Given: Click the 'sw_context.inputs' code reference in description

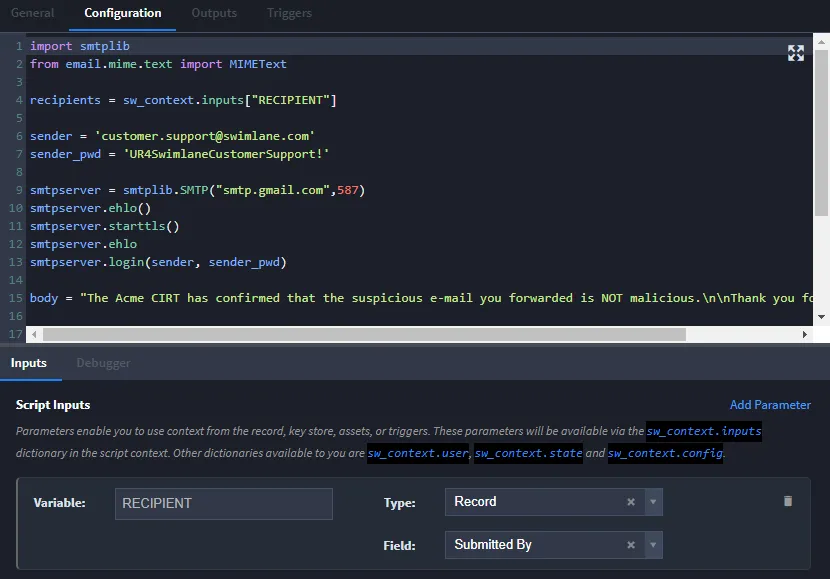Looking at the screenshot, I should [703, 431].
